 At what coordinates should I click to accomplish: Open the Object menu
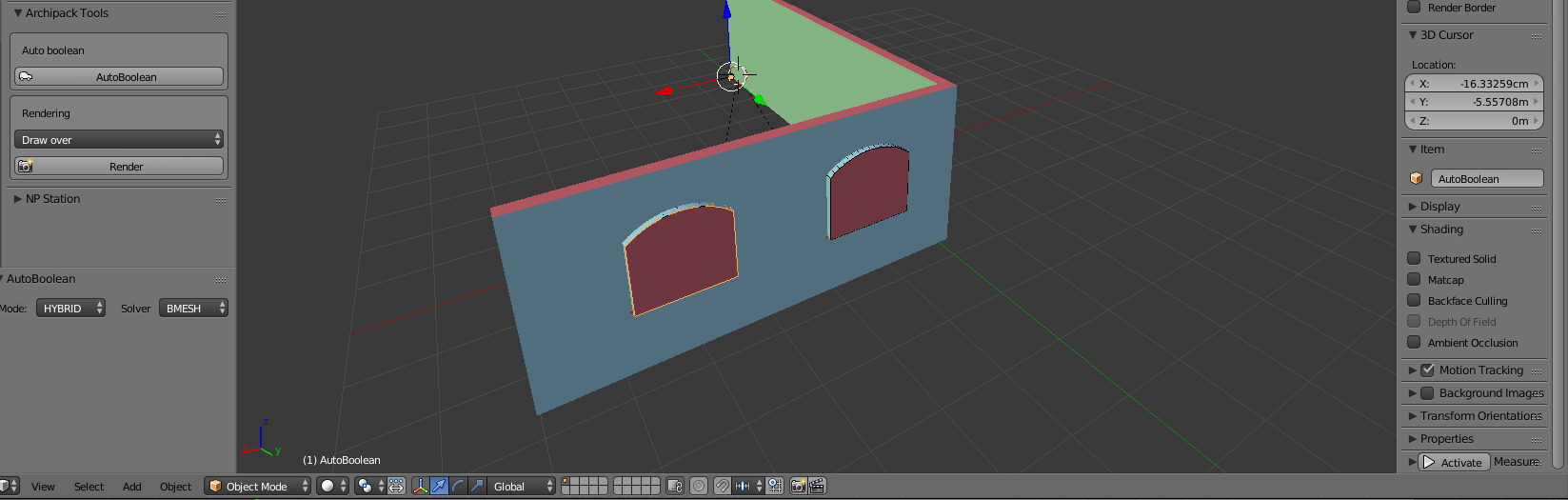(175, 486)
